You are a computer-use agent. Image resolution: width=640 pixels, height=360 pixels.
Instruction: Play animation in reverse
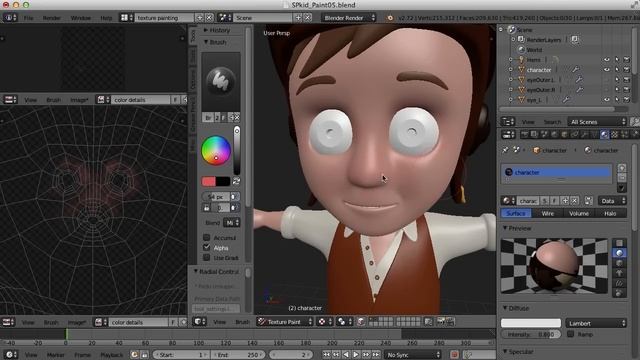point(346,355)
